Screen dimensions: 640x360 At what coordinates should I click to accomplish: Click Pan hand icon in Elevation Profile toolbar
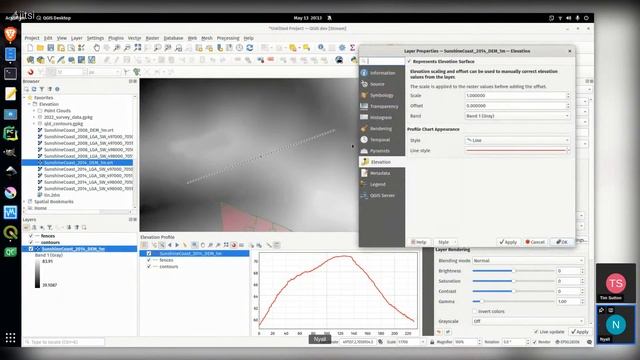[x=202, y=245]
